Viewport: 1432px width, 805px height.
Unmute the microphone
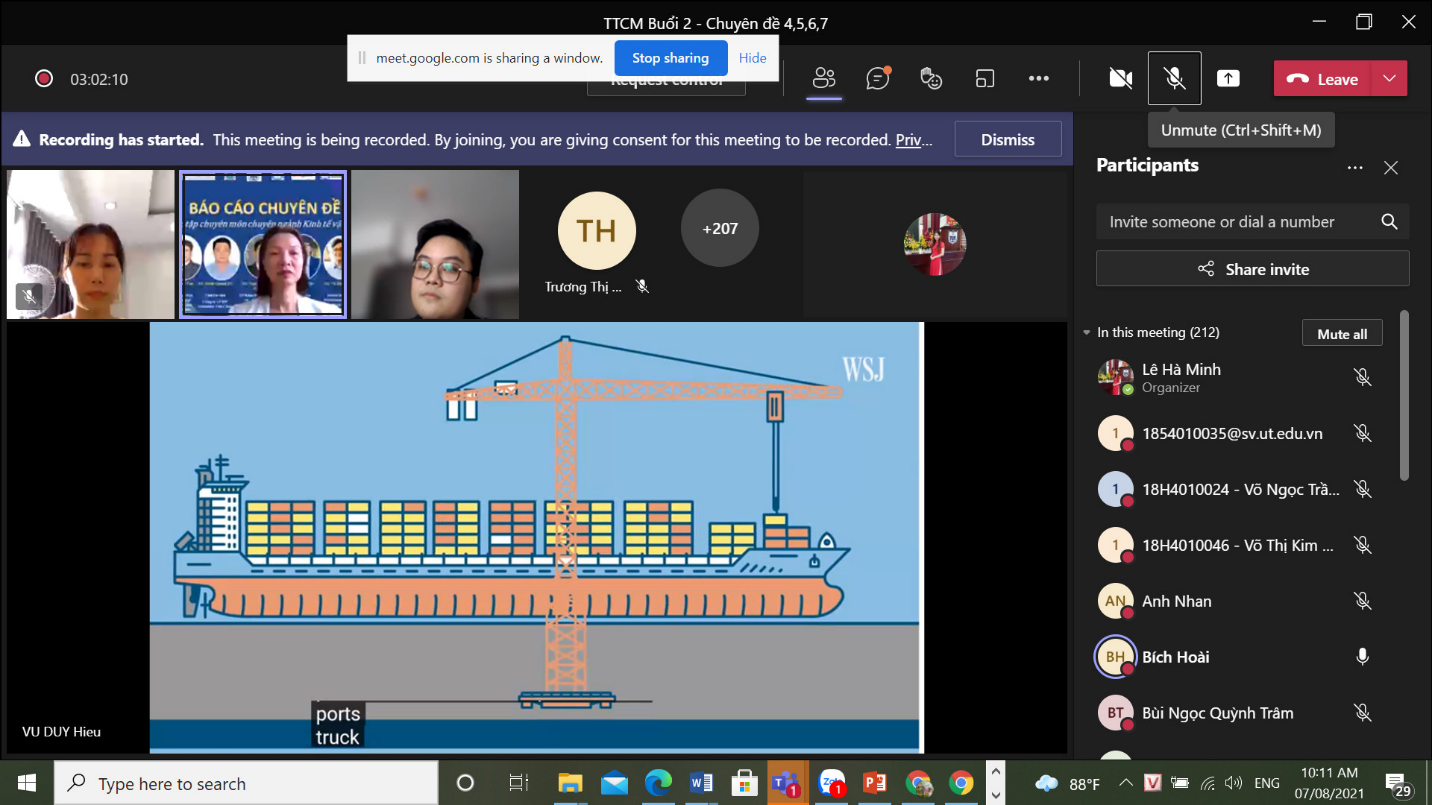point(1175,79)
